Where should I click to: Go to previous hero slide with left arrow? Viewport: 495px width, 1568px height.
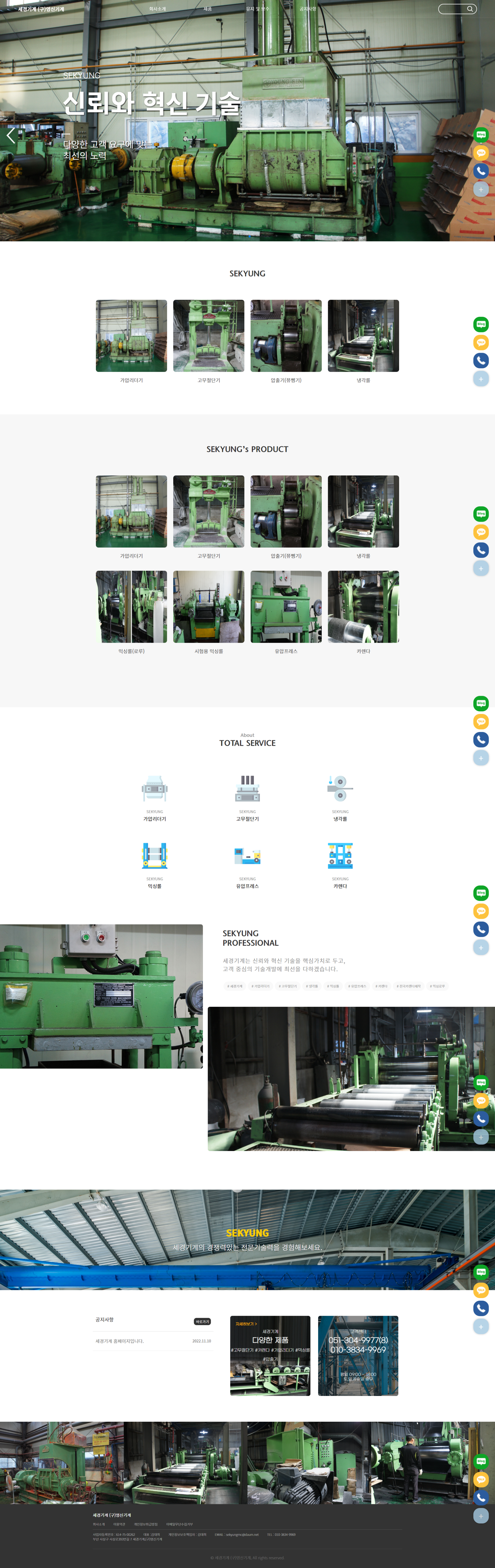(x=10, y=135)
